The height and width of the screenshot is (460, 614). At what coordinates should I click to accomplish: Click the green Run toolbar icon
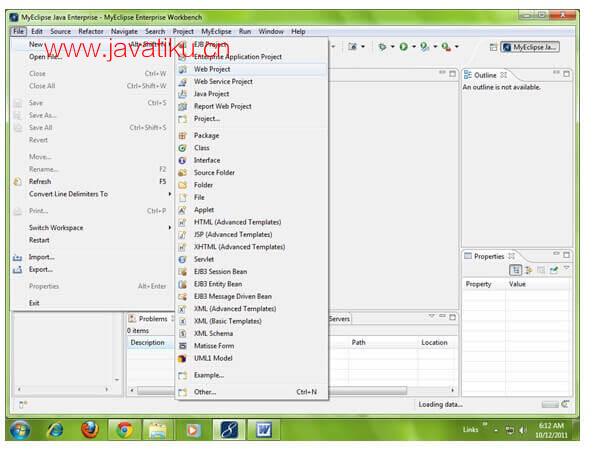[x=403, y=47]
